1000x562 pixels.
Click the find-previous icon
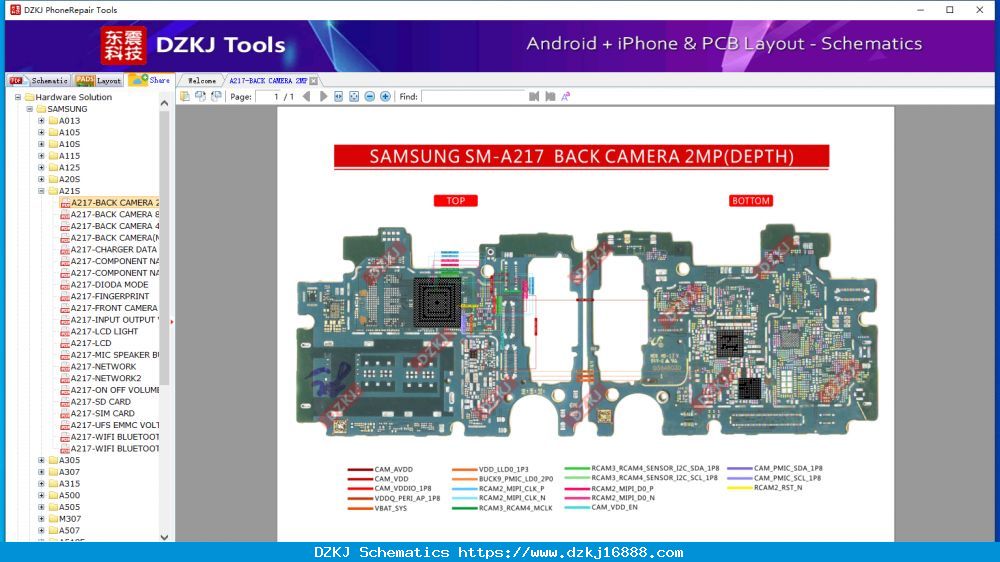(x=534, y=96)
